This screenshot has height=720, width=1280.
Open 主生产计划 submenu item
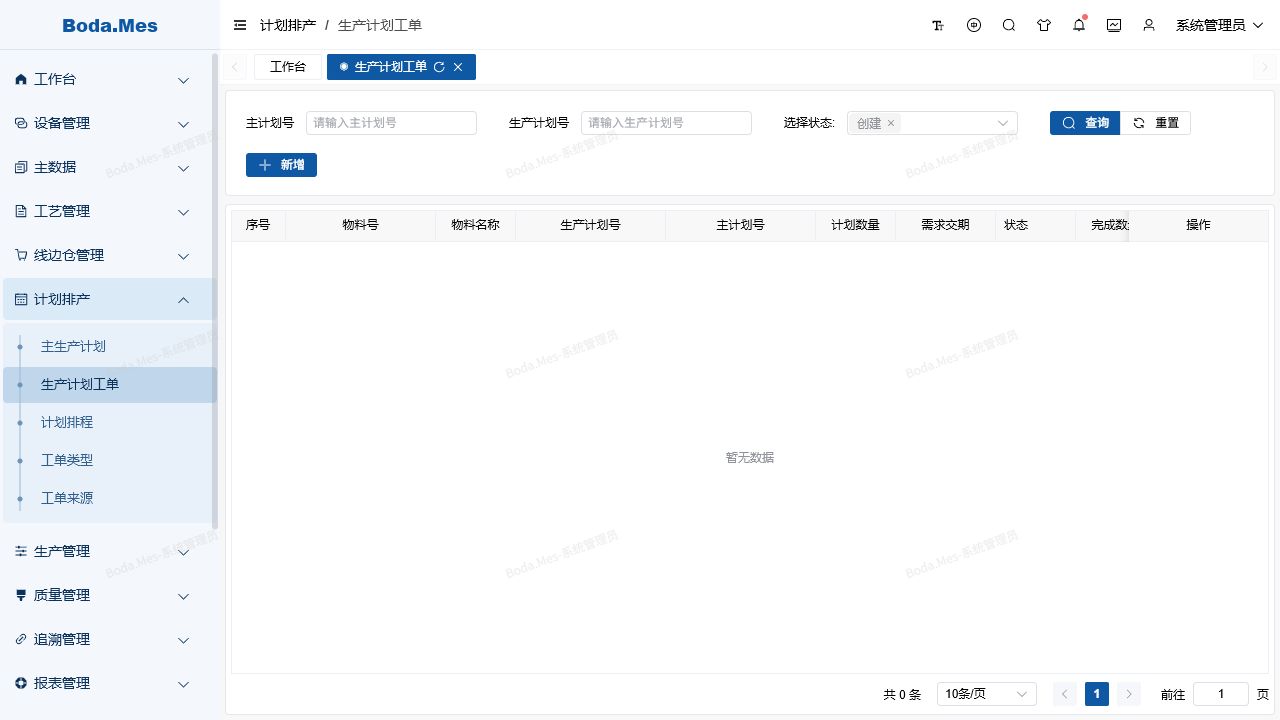(x=110, y=347)
